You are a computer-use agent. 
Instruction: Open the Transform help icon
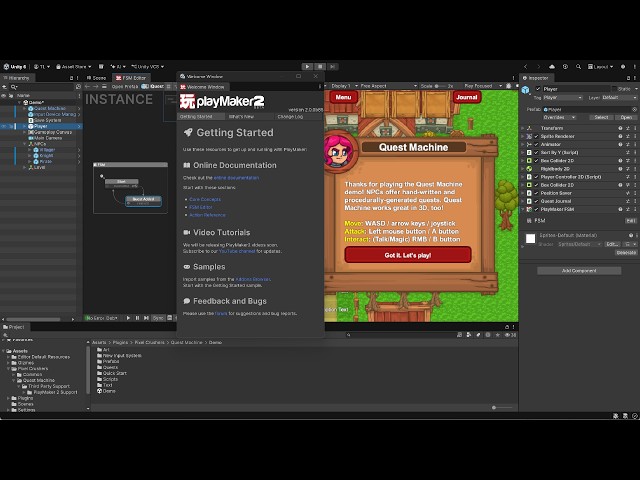pyautogui.click(x=620, y=128)
